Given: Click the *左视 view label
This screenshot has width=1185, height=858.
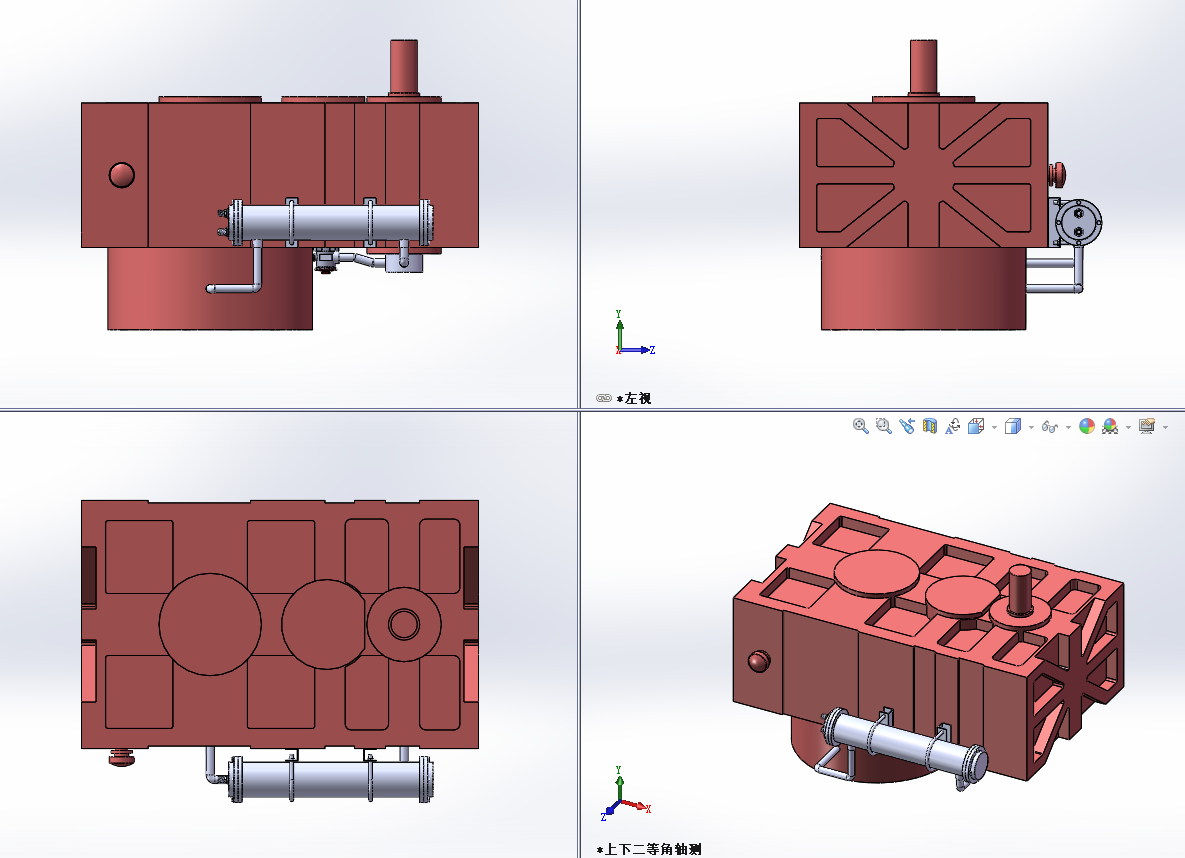Looking at the screenshot, I should 634,398.
